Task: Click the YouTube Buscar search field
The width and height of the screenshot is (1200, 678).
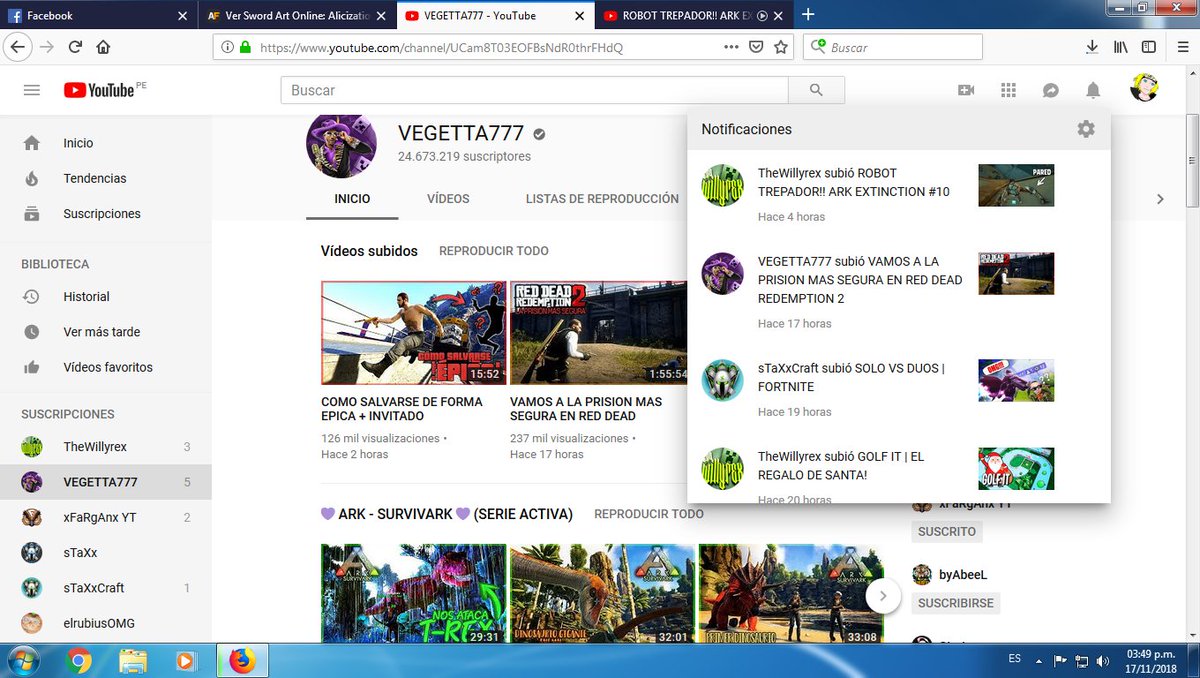Action: tap(535, 90)
